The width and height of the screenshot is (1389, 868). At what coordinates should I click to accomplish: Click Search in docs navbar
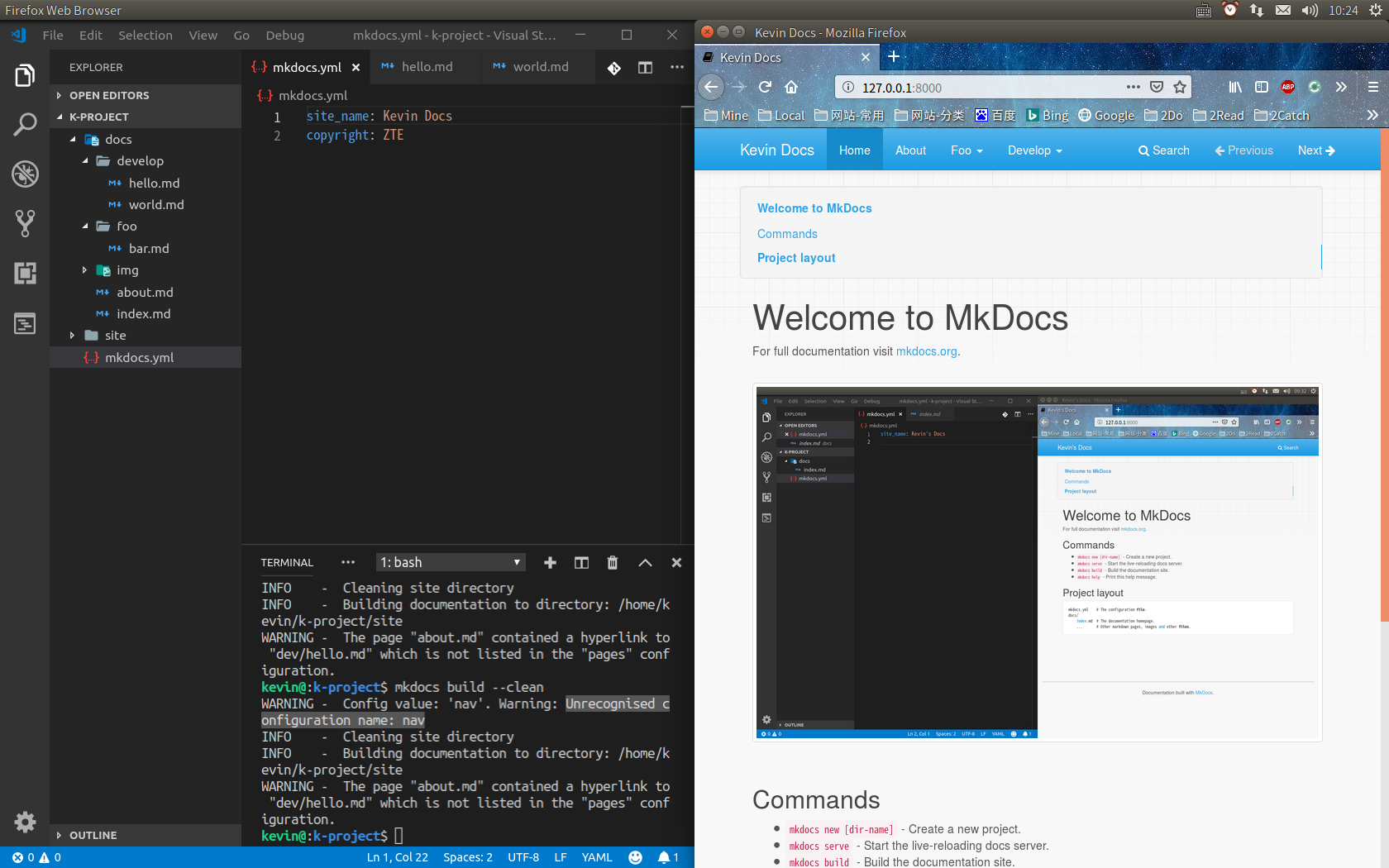coord(1164,150)
